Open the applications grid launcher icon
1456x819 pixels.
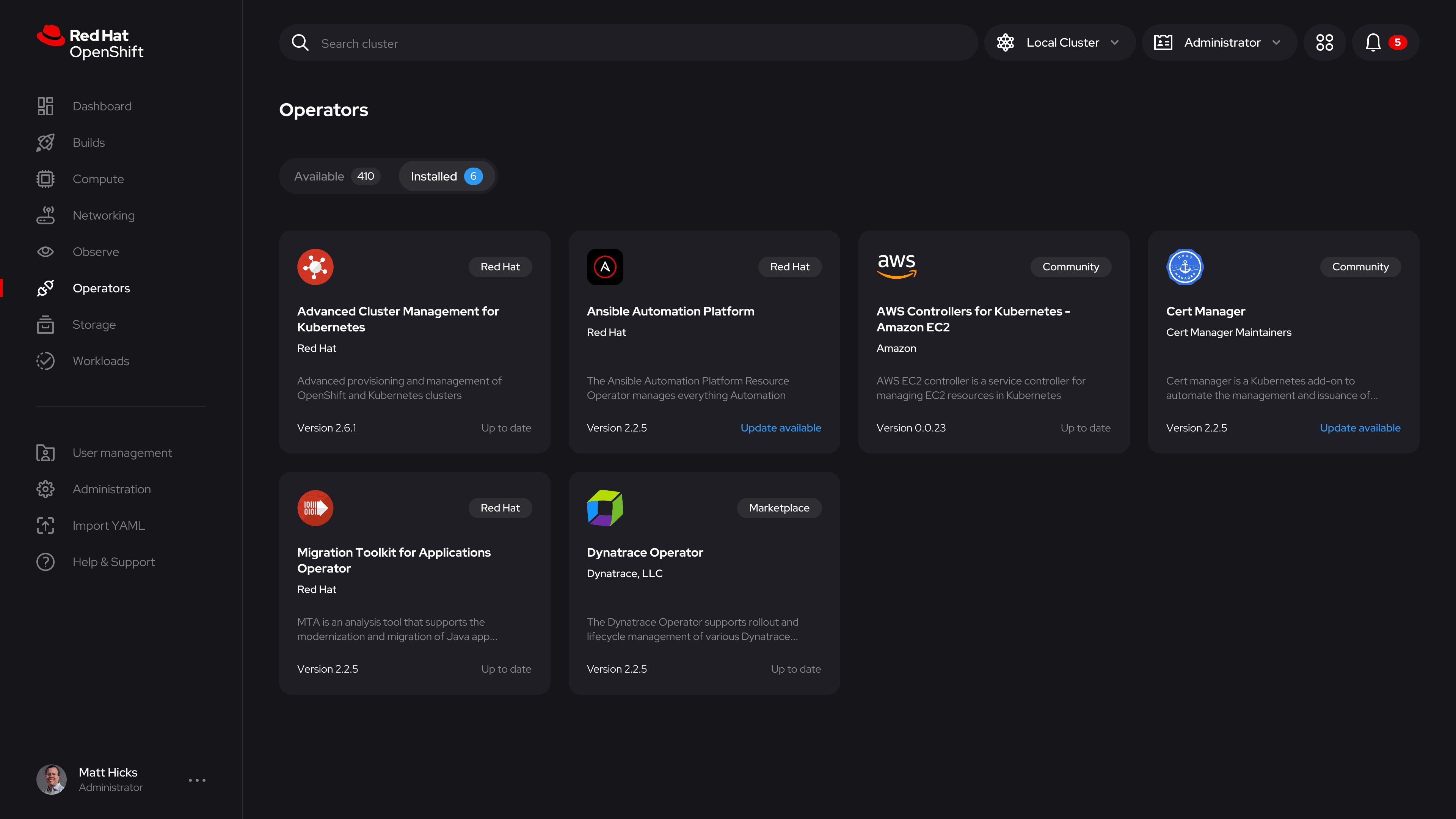click(x=1324, y=42)
